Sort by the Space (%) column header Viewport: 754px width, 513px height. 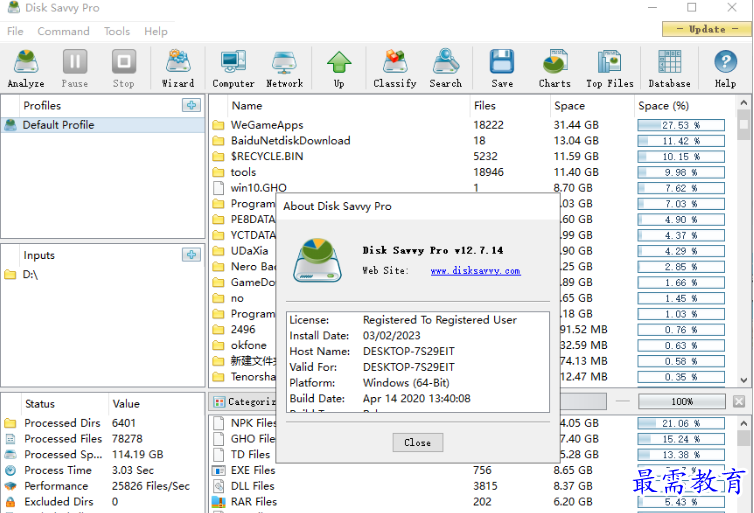(684, 106)
